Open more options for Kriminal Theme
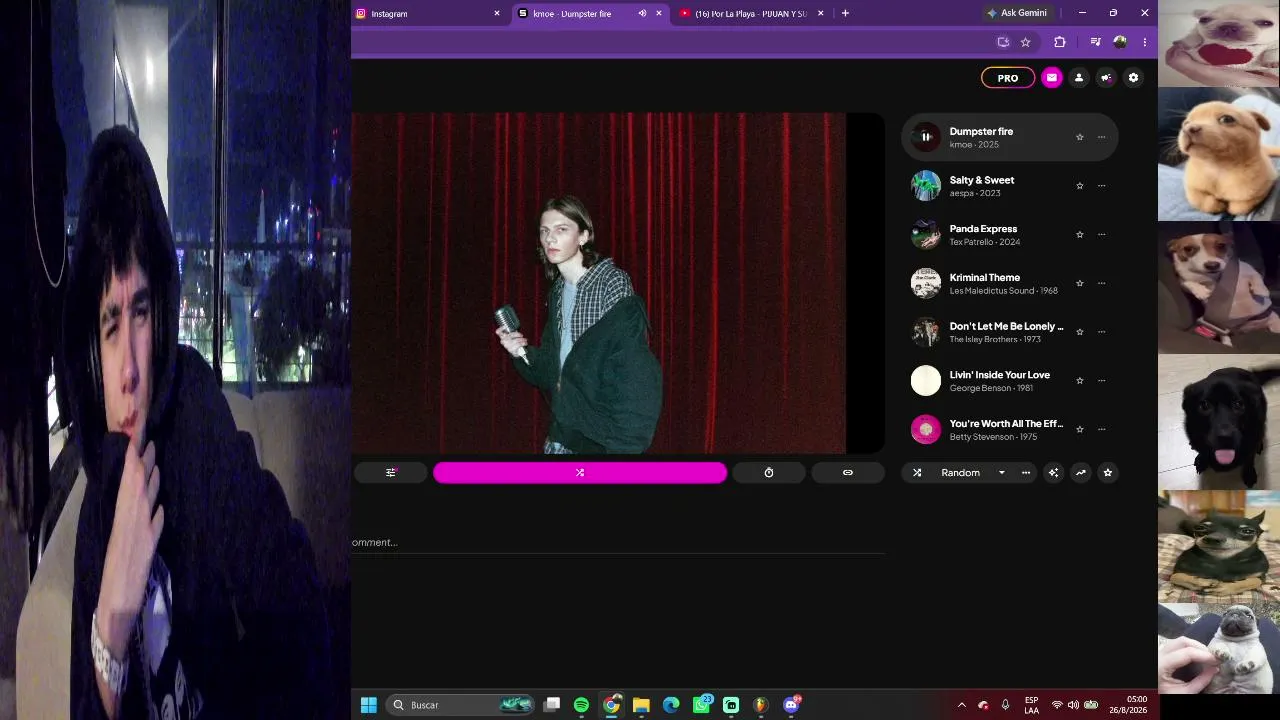This screenshot has height=720, width=1280. coord(1101,283)
